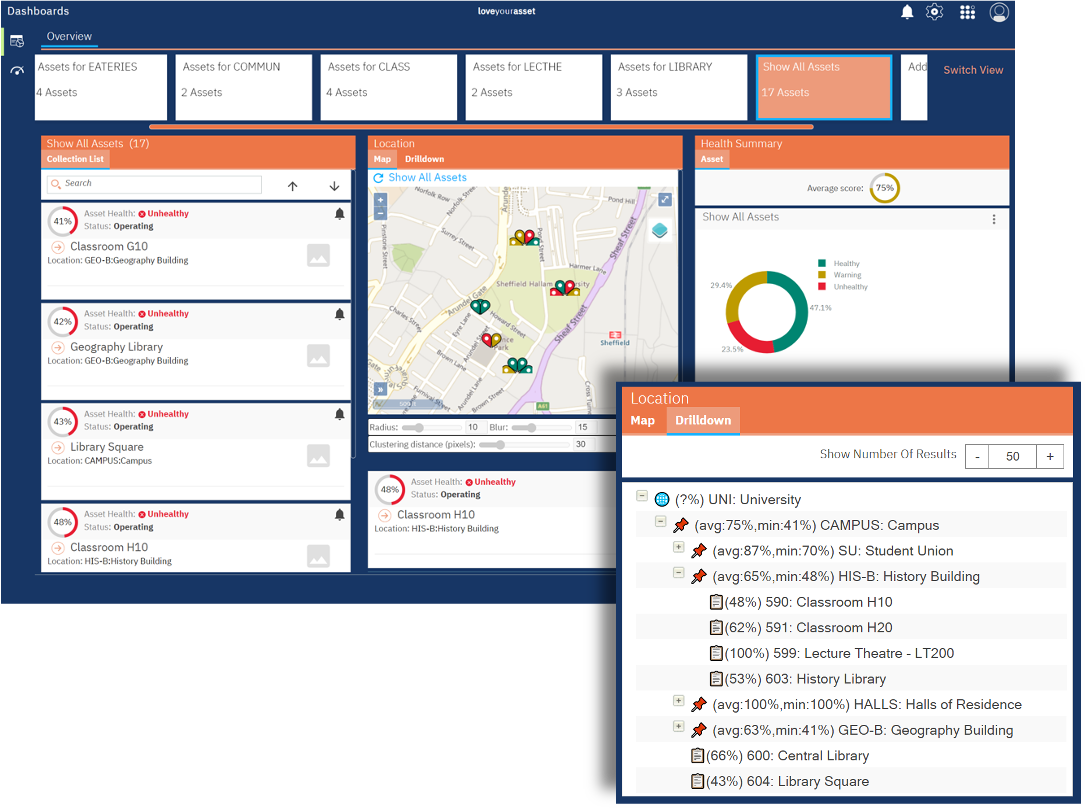
Task: Select the dashboards icon in the left sidebar
Action: [17, 41]
